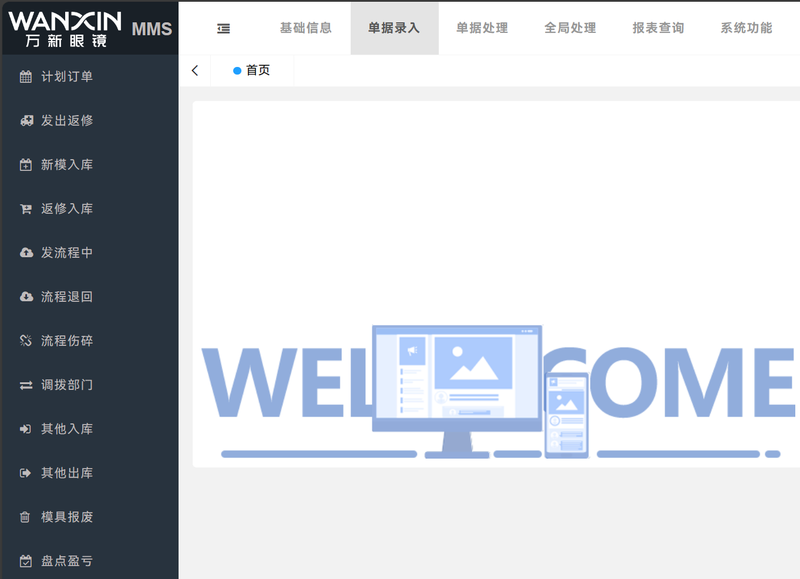The width and height of the screenshot is (800, 579).
Task: Click the calendar-check icon beside 盘点盈亏
Action: (x=26, y=561)
